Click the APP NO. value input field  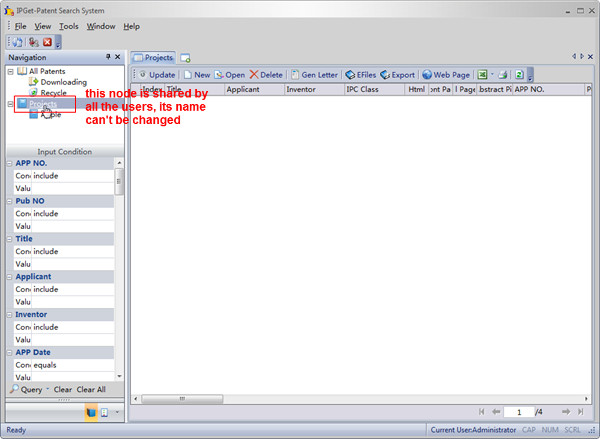73,188
